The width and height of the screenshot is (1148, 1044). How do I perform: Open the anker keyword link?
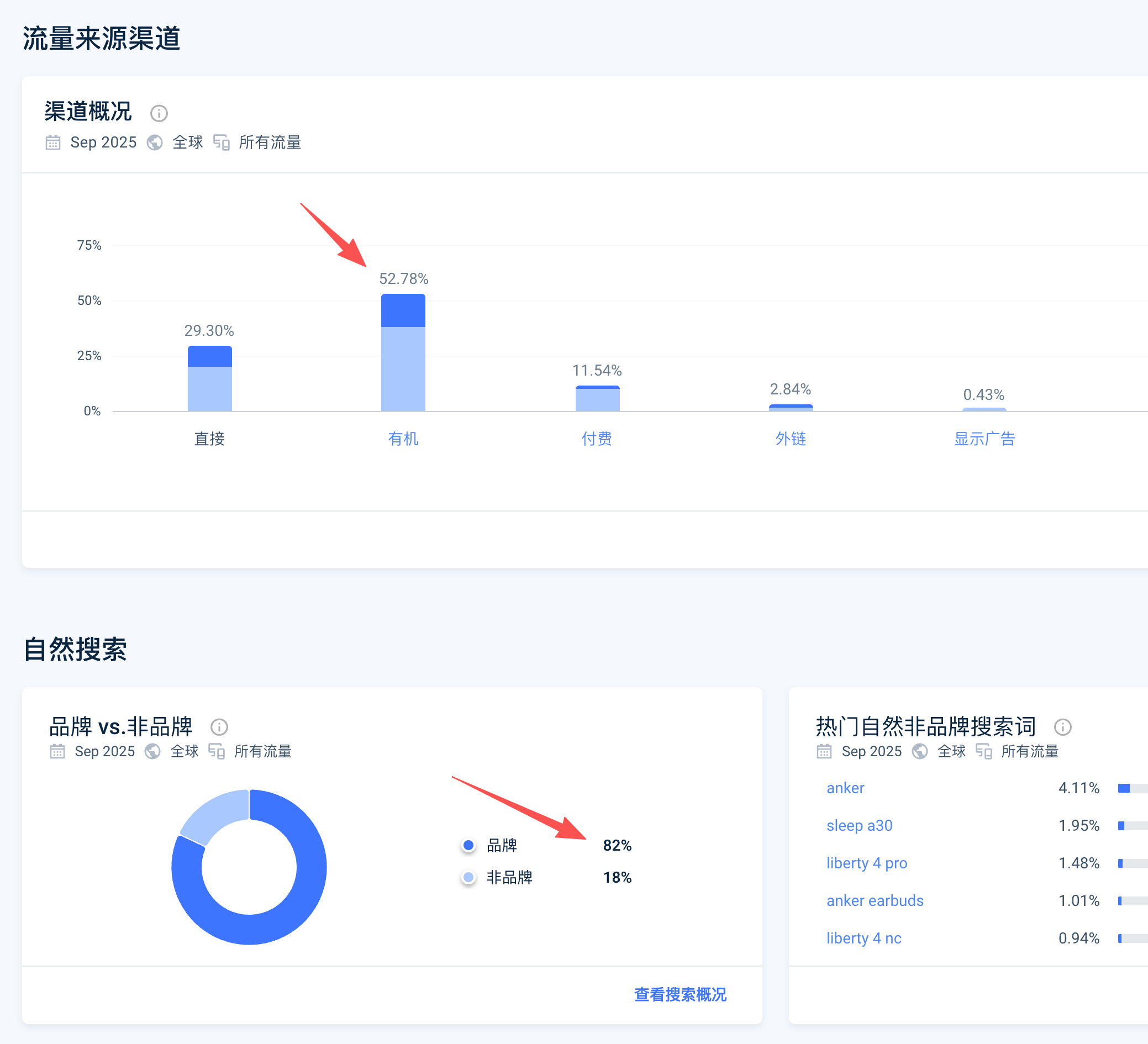[x=846, y=788]
